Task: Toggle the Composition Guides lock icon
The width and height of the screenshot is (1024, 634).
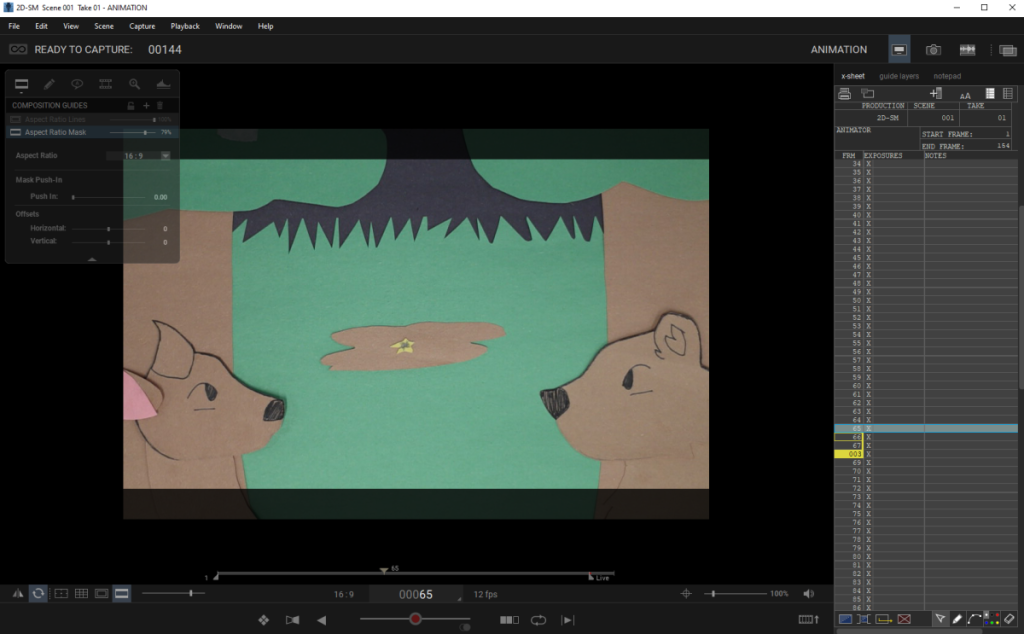Action: (131, 105)
